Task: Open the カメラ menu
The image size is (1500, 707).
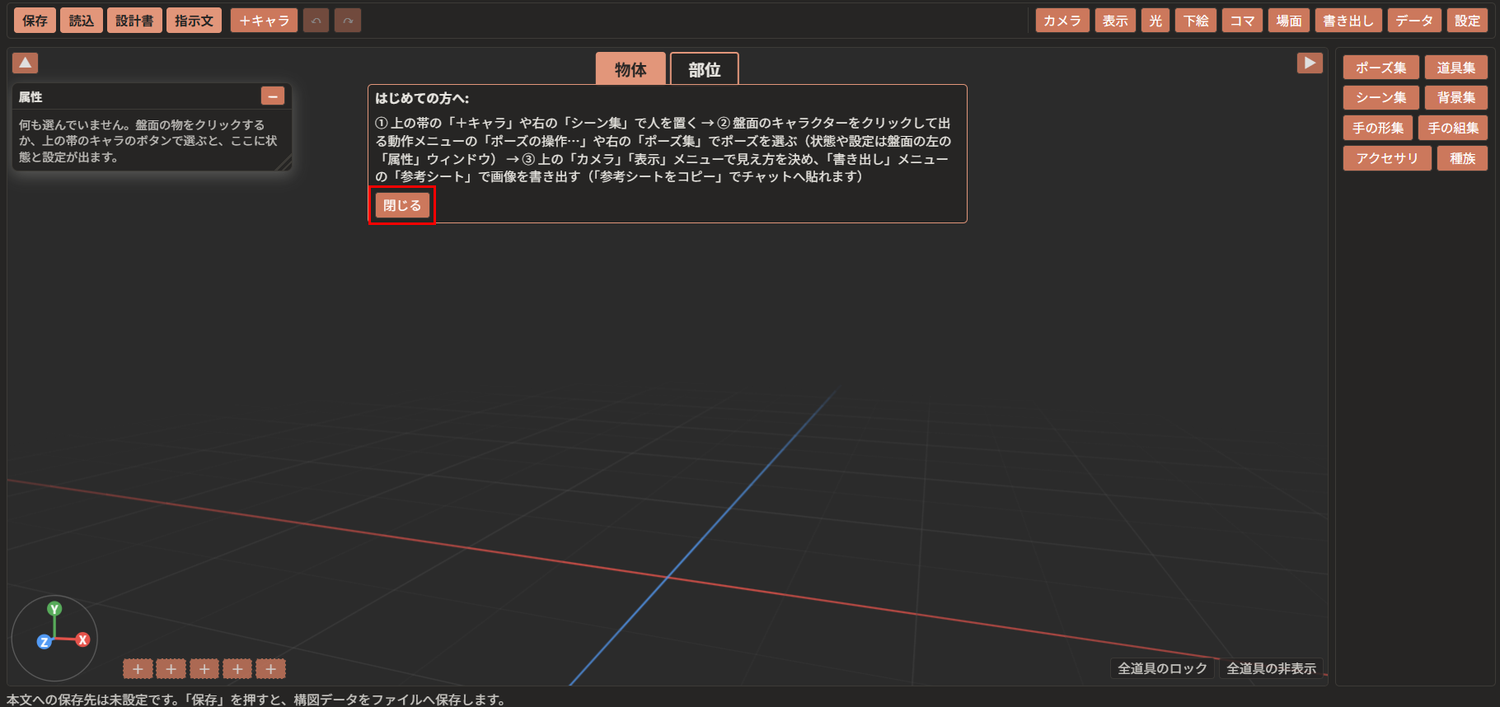Action: [x=1063, y=20]
